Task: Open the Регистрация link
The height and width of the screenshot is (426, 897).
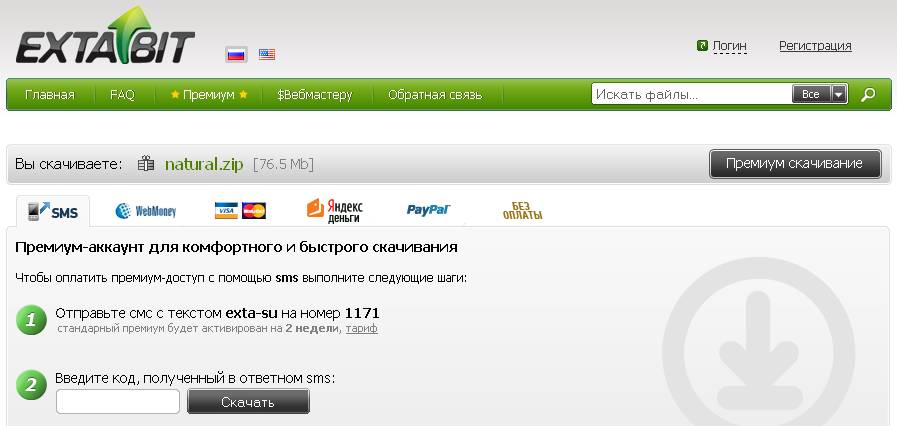Action: click(x=815, y=46)
